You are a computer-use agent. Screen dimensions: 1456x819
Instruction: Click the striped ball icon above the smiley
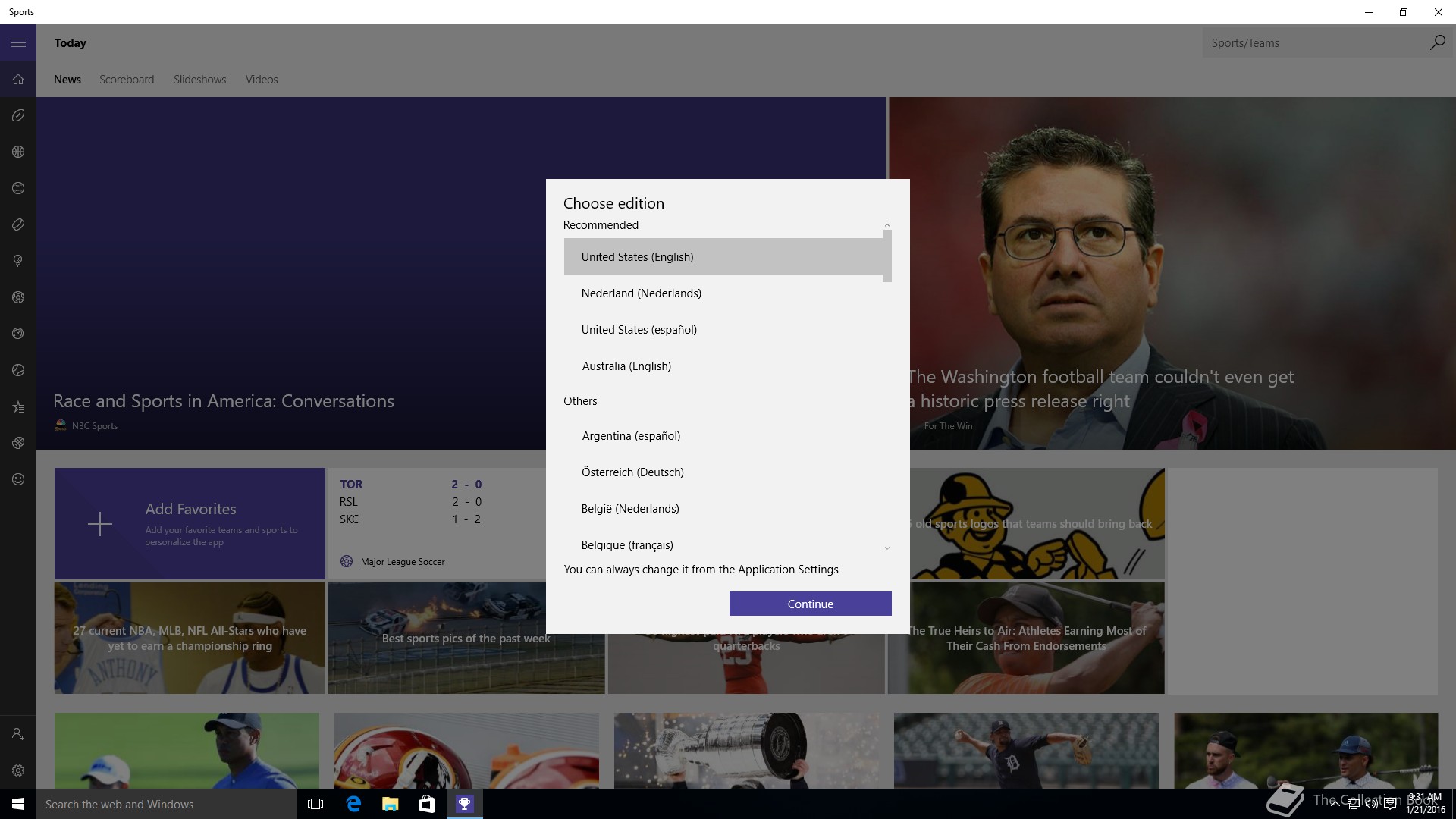click(x=18, y=443)
